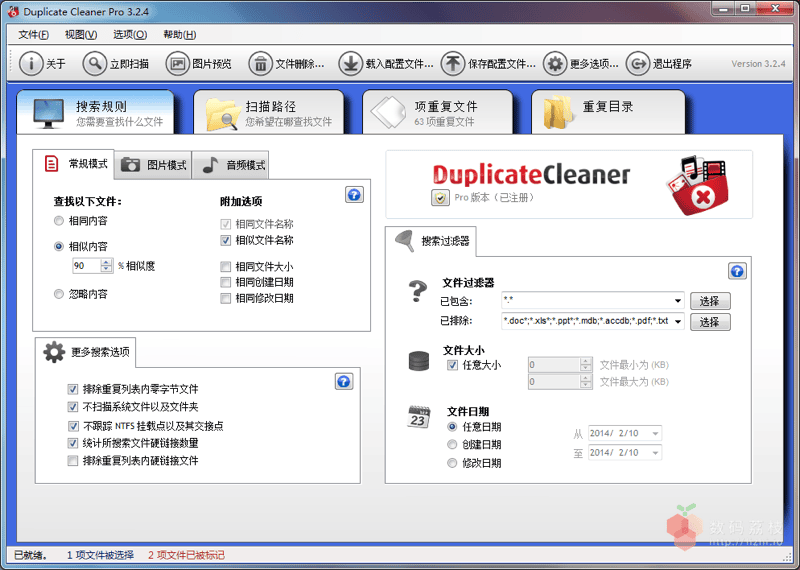The image size is (800, 570).
Task: Switch to the 常规模式 tab
Action: (x=73, y=164)
